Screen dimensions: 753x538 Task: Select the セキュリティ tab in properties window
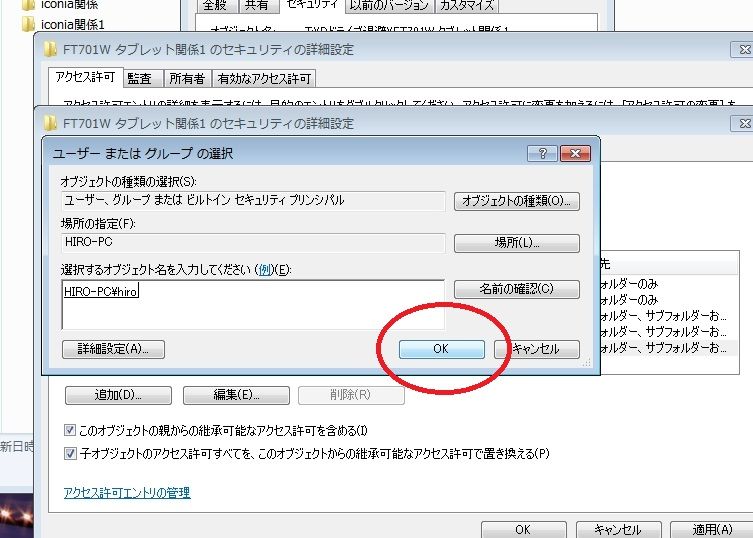pos(313,5)
